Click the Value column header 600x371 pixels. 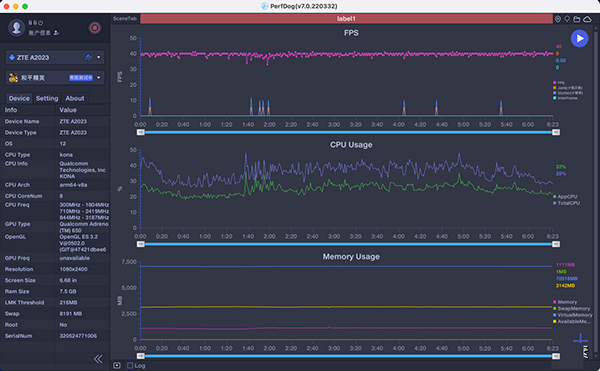[x=68, y=110]
